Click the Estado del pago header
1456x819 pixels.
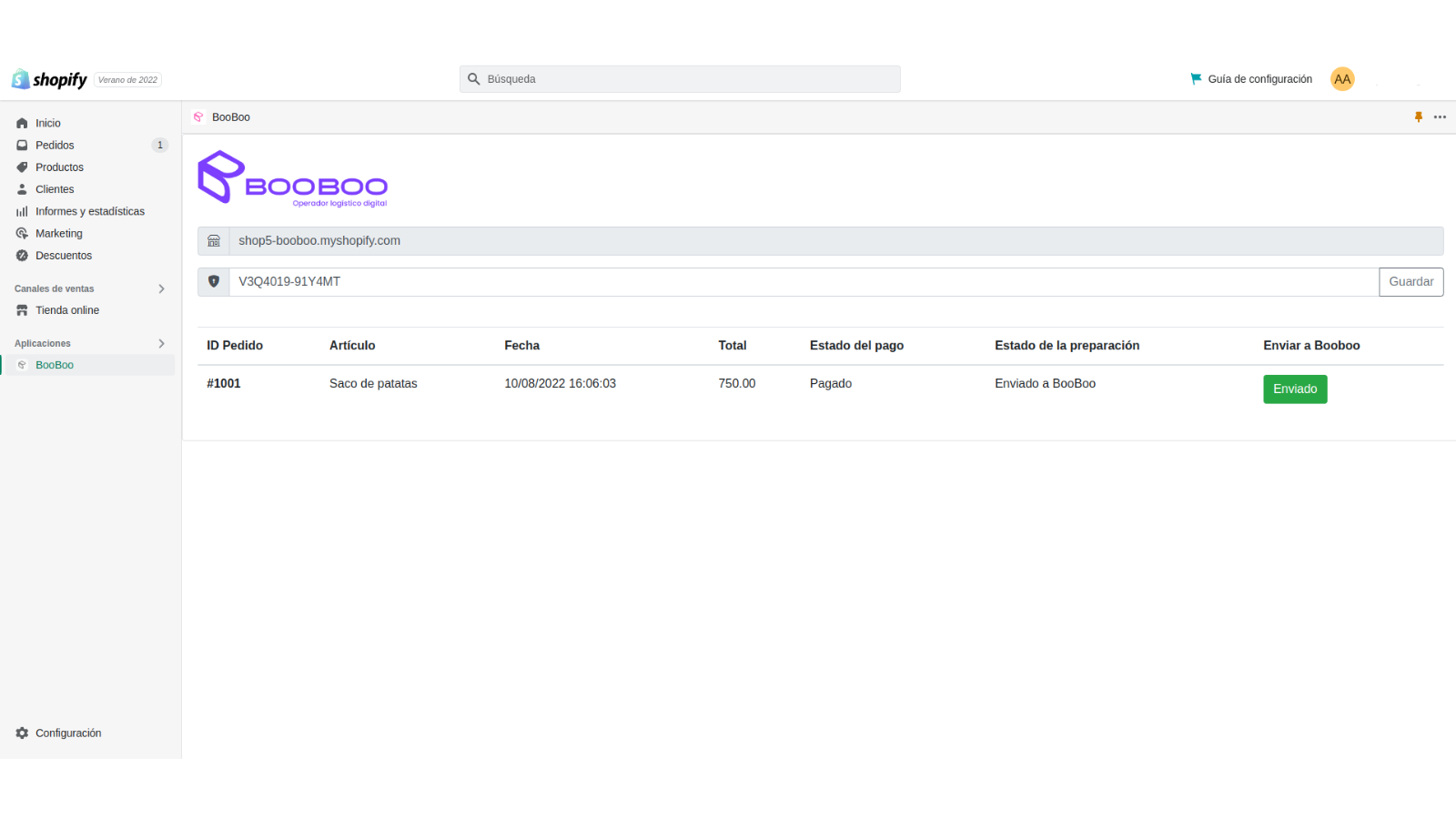pyautogui.click(x=857, y=346)
